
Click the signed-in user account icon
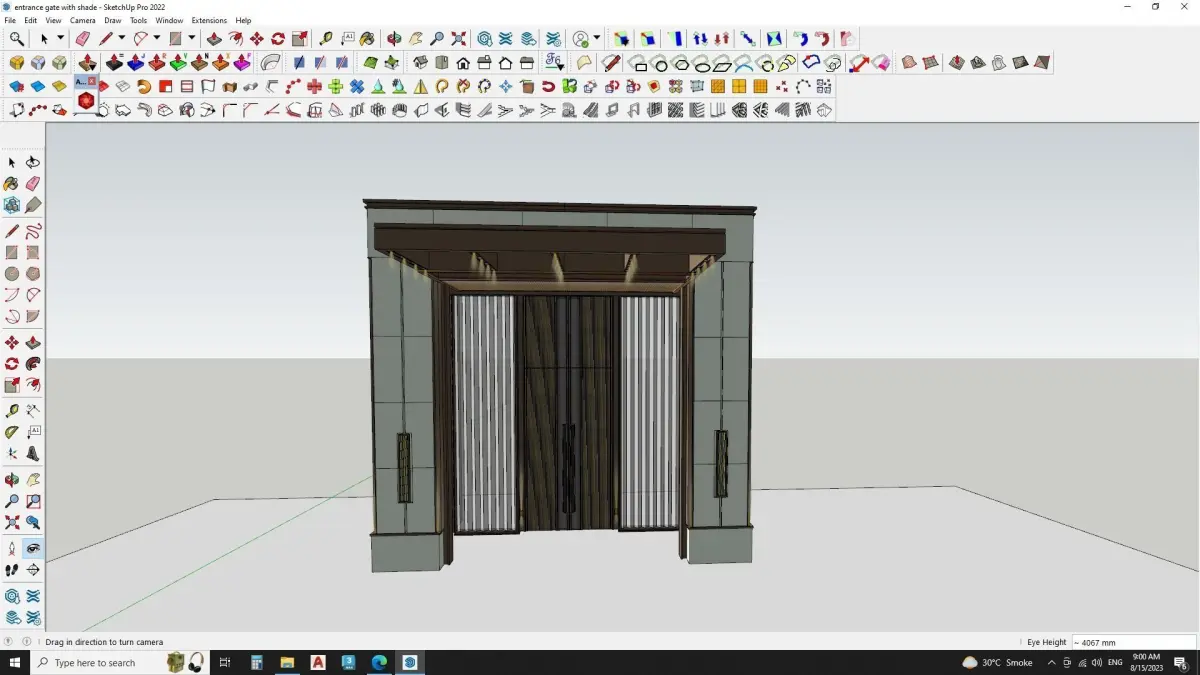click(581, 39)
